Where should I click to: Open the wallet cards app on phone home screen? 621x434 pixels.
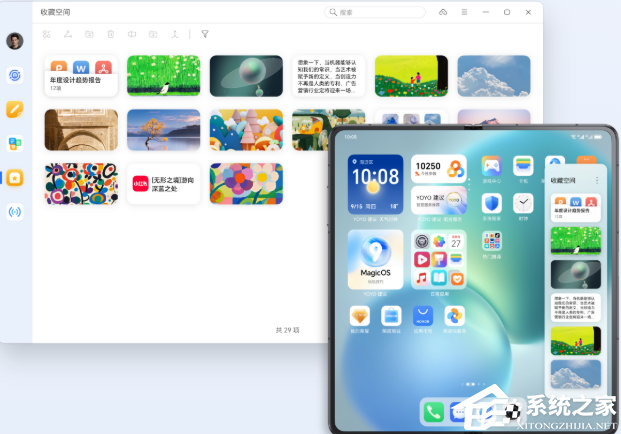click(523, 166)
